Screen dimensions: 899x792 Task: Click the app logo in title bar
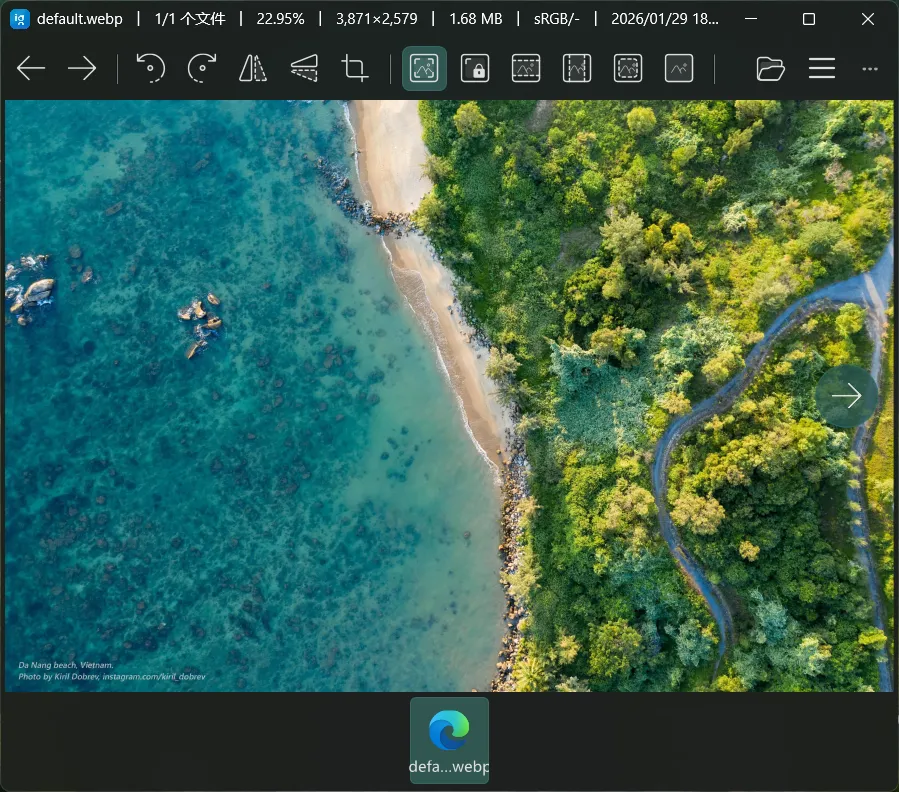pos(19,19)
